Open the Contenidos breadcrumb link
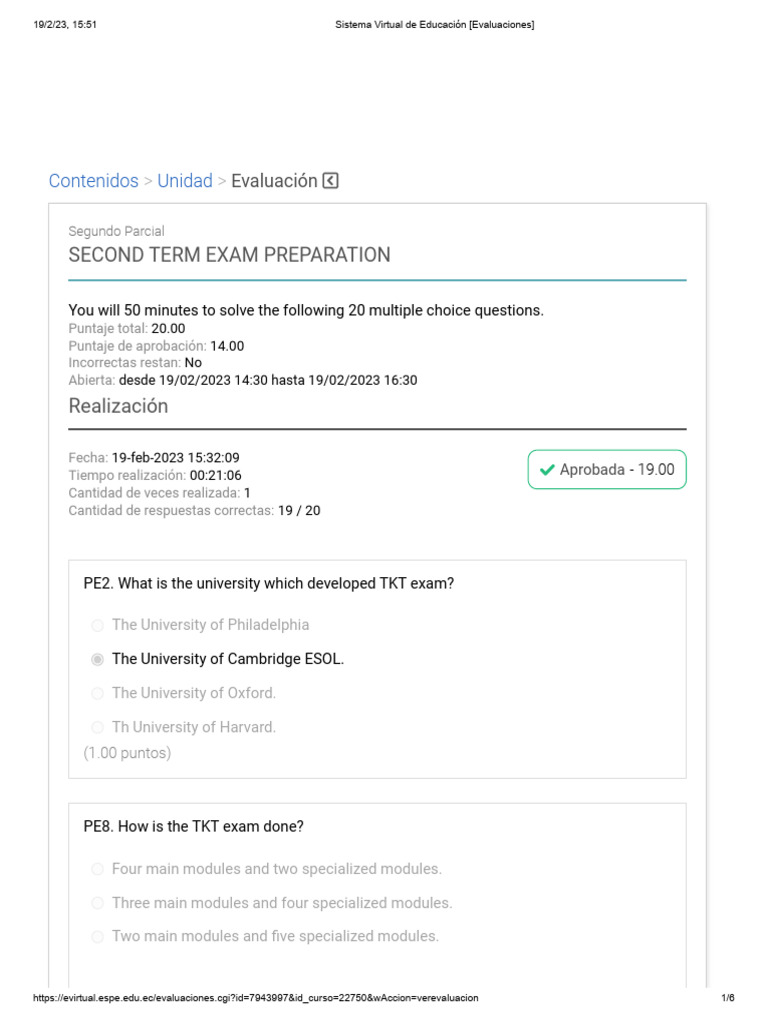 tap(94, 181)
